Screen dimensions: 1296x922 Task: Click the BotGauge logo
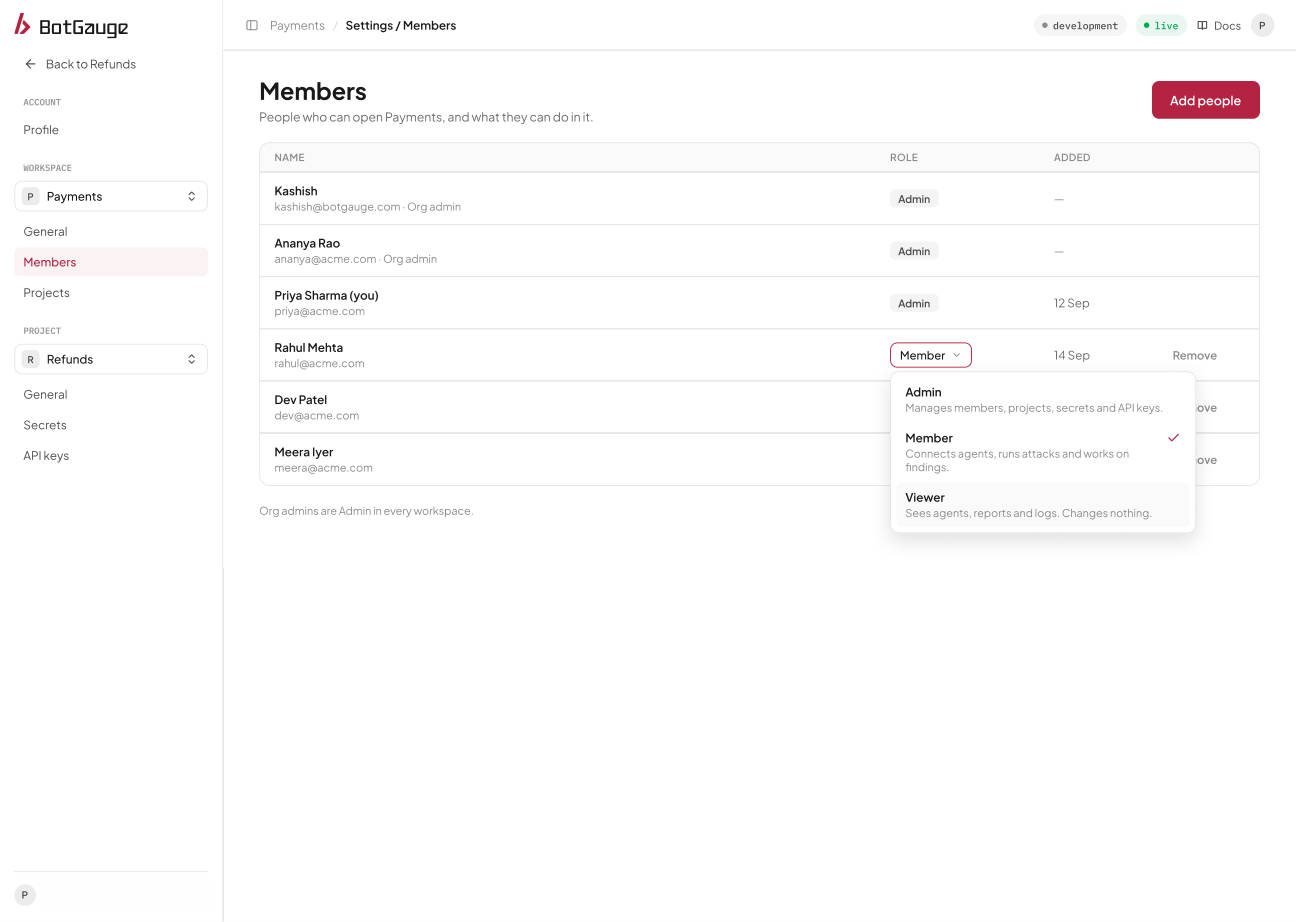pyautogui.click(x=71, y=26)
